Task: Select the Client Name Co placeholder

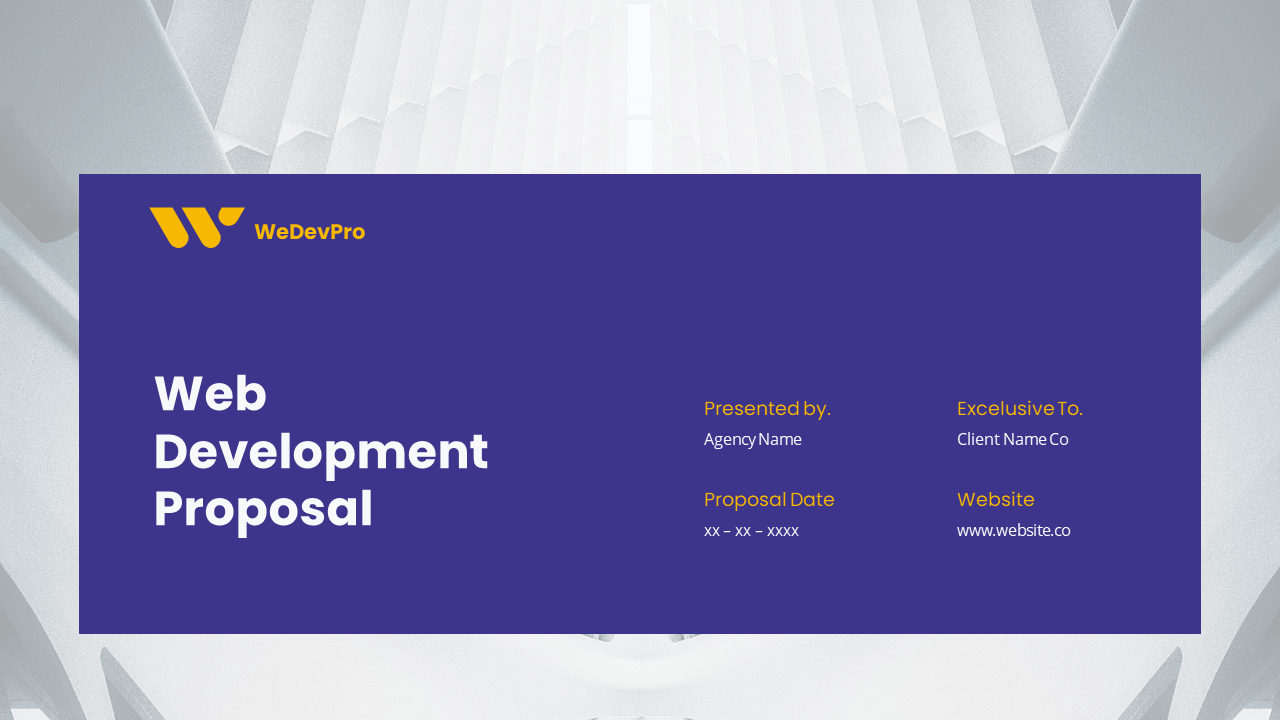Action: (x=1012, y=439)
